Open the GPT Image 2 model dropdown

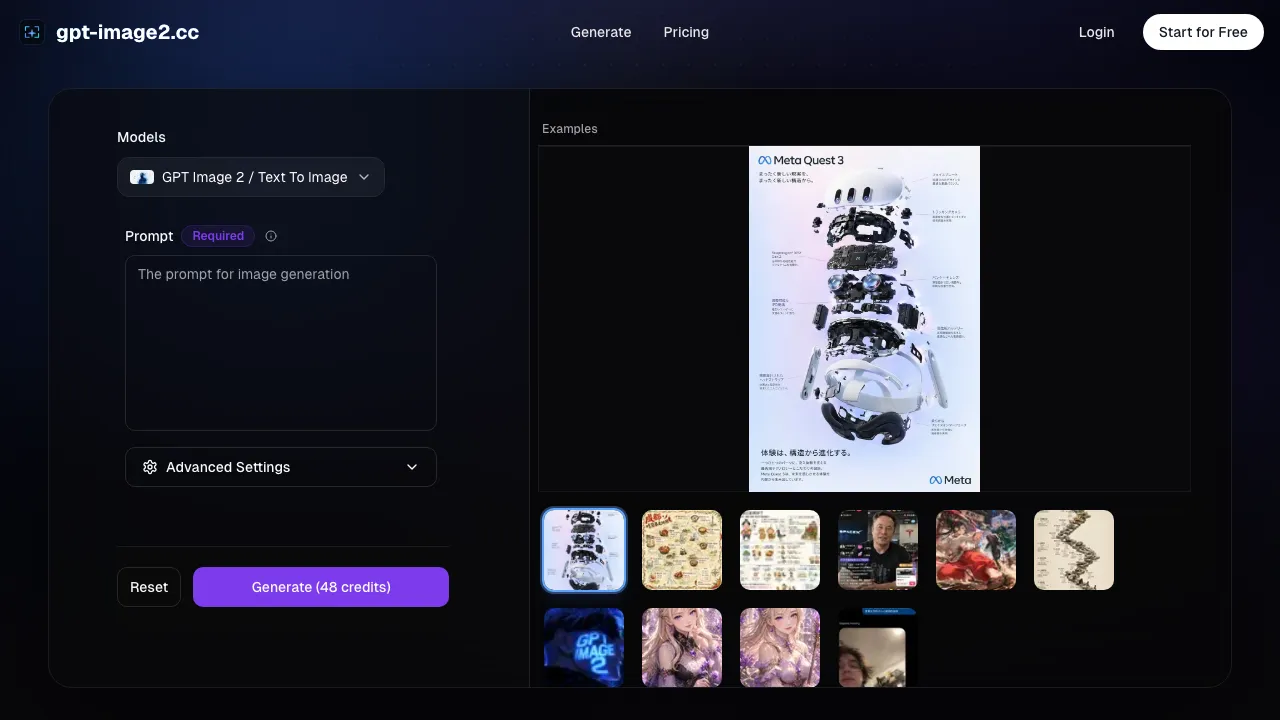pyautogui.click(x=251, y=177)
